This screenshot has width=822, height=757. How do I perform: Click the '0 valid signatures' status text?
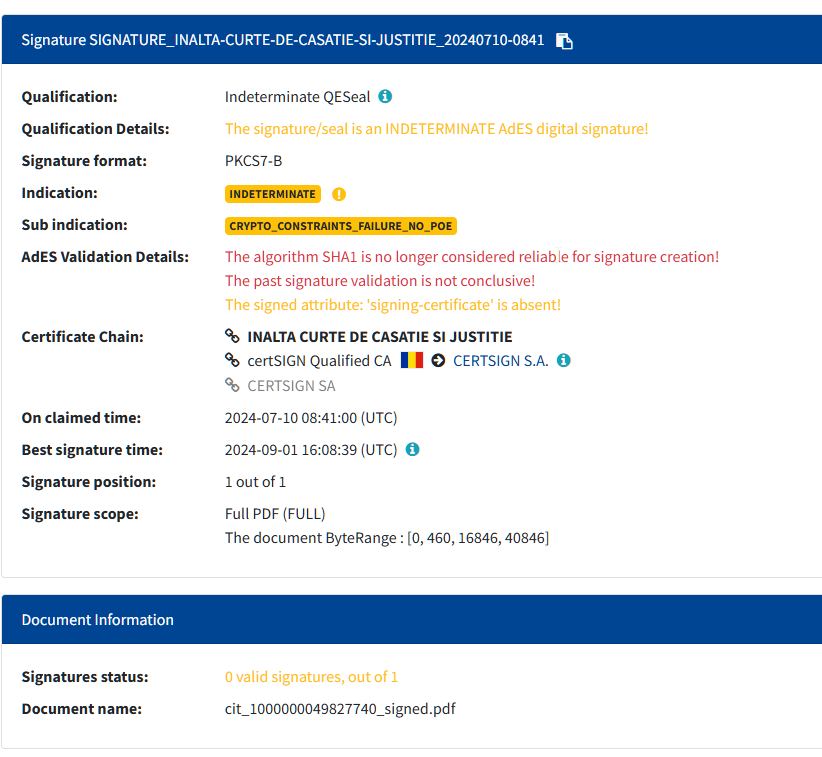tap(312, 676)
